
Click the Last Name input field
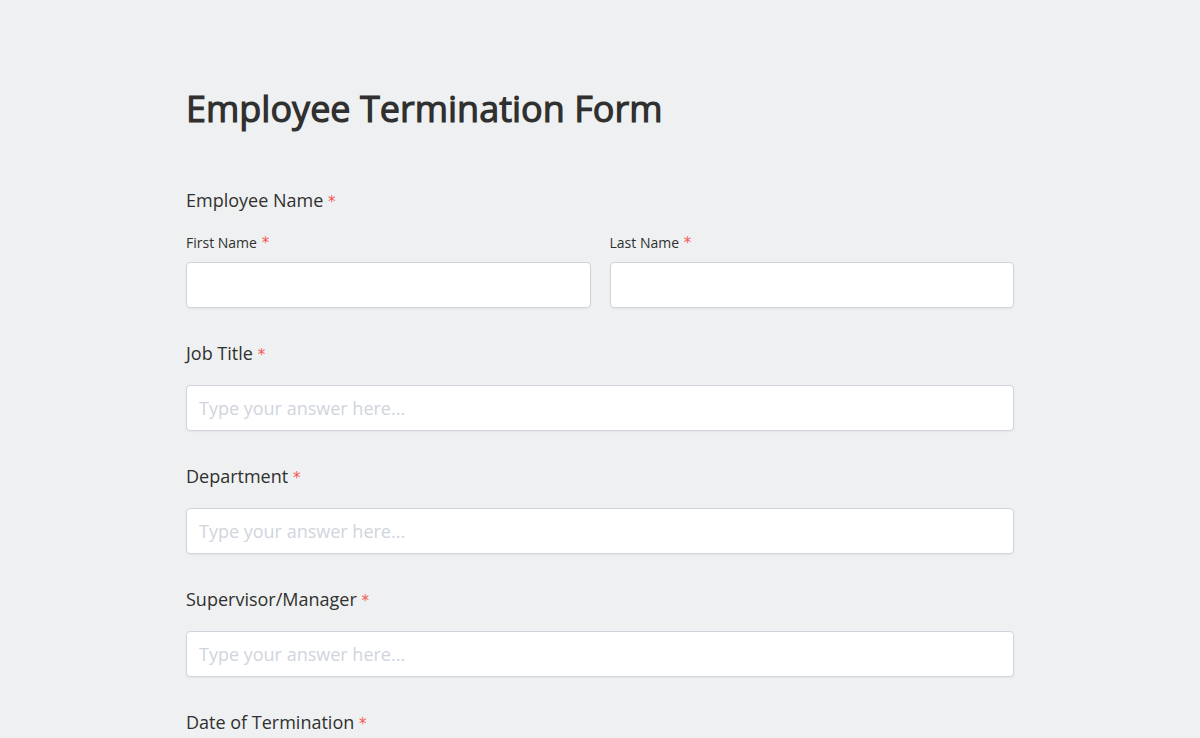click(811, 285)
